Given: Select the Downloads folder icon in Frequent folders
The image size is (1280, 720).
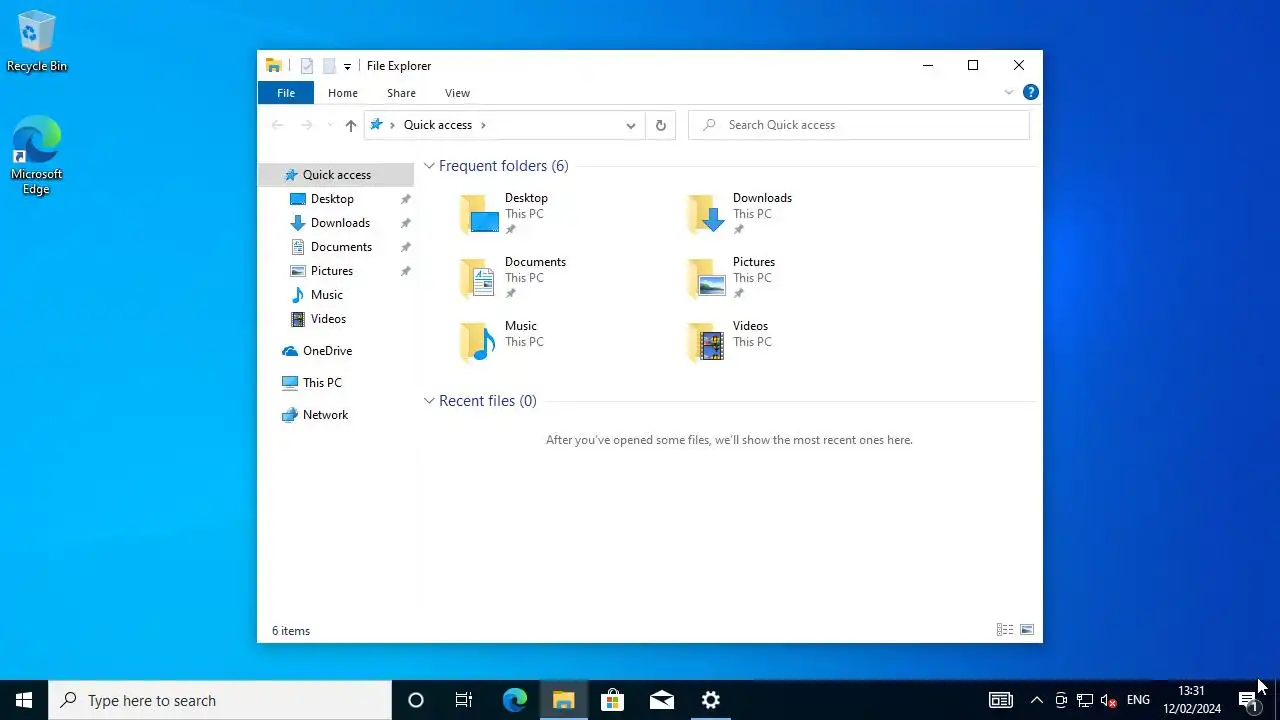Looking at the screenshot, I should point(707,214).
